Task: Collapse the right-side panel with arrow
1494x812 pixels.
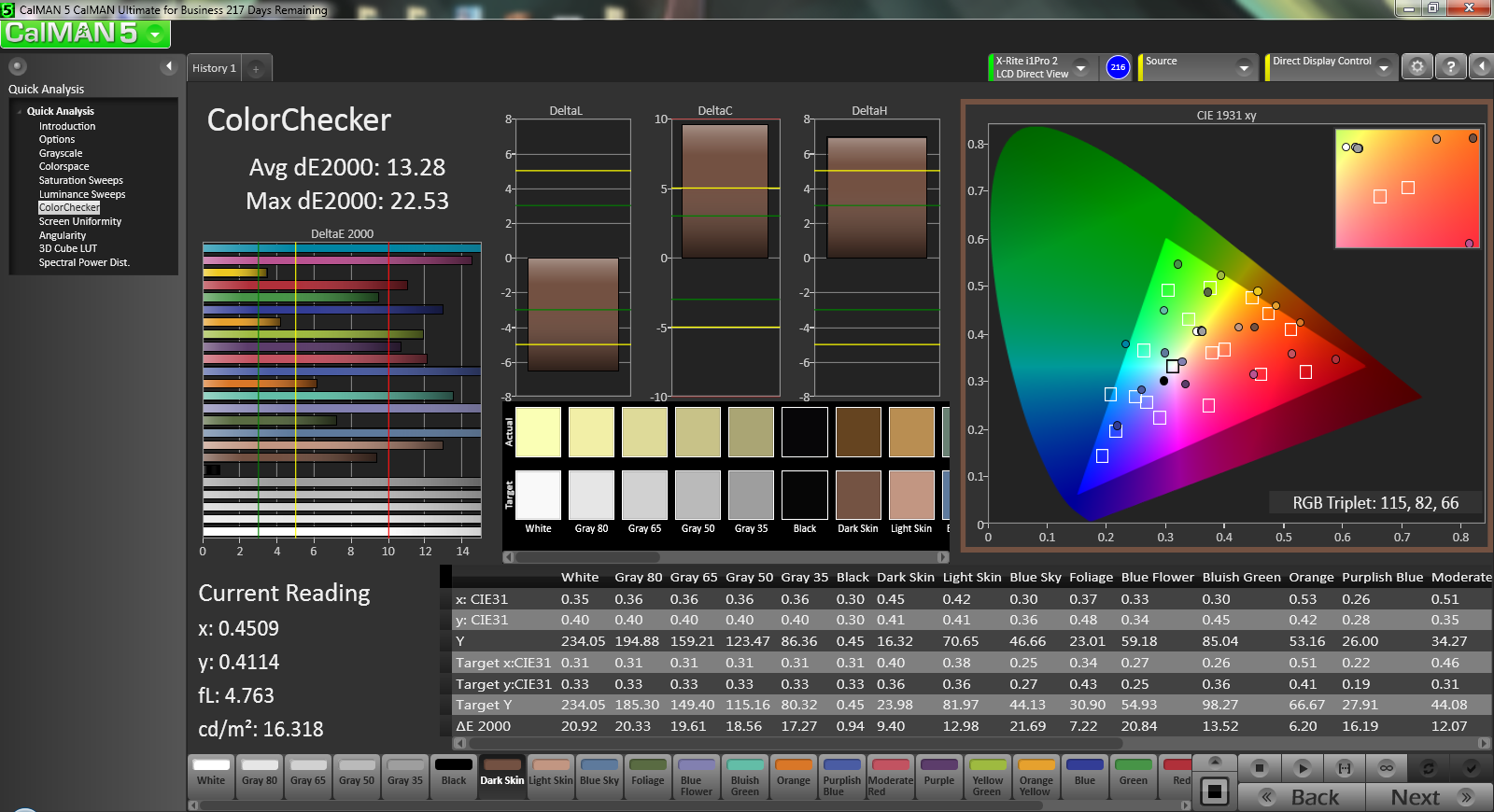Action: point(1481,67)
